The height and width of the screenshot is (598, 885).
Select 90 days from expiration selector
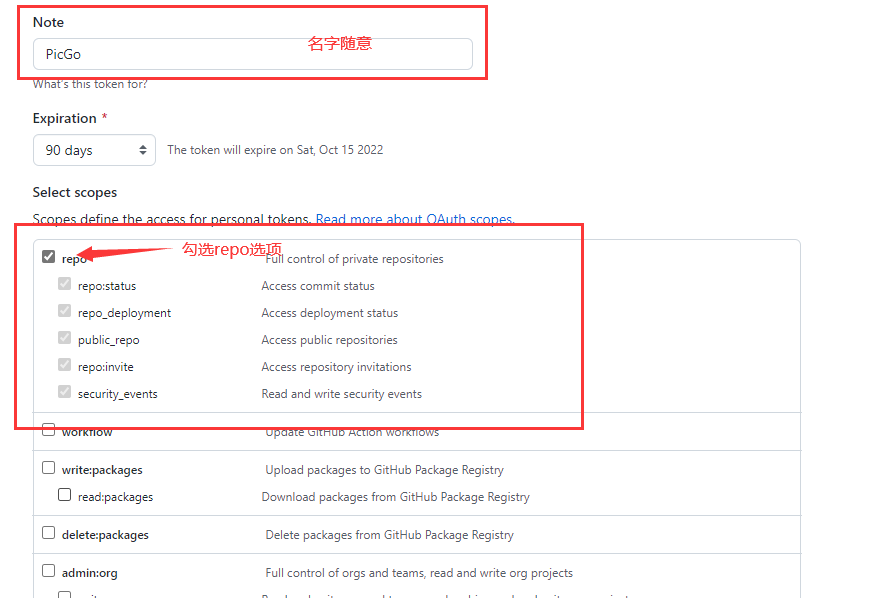94,149
